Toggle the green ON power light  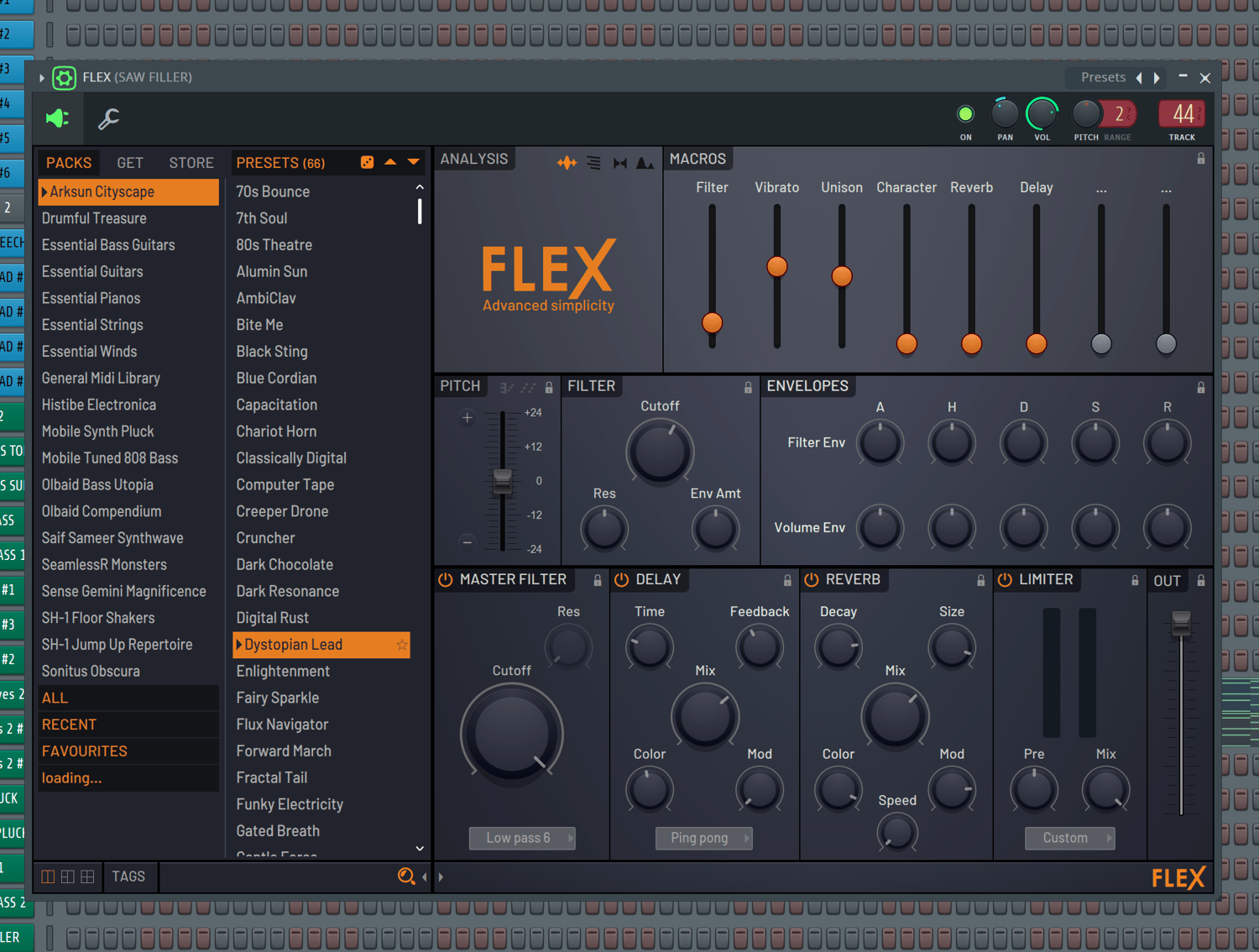click(965, 113)
